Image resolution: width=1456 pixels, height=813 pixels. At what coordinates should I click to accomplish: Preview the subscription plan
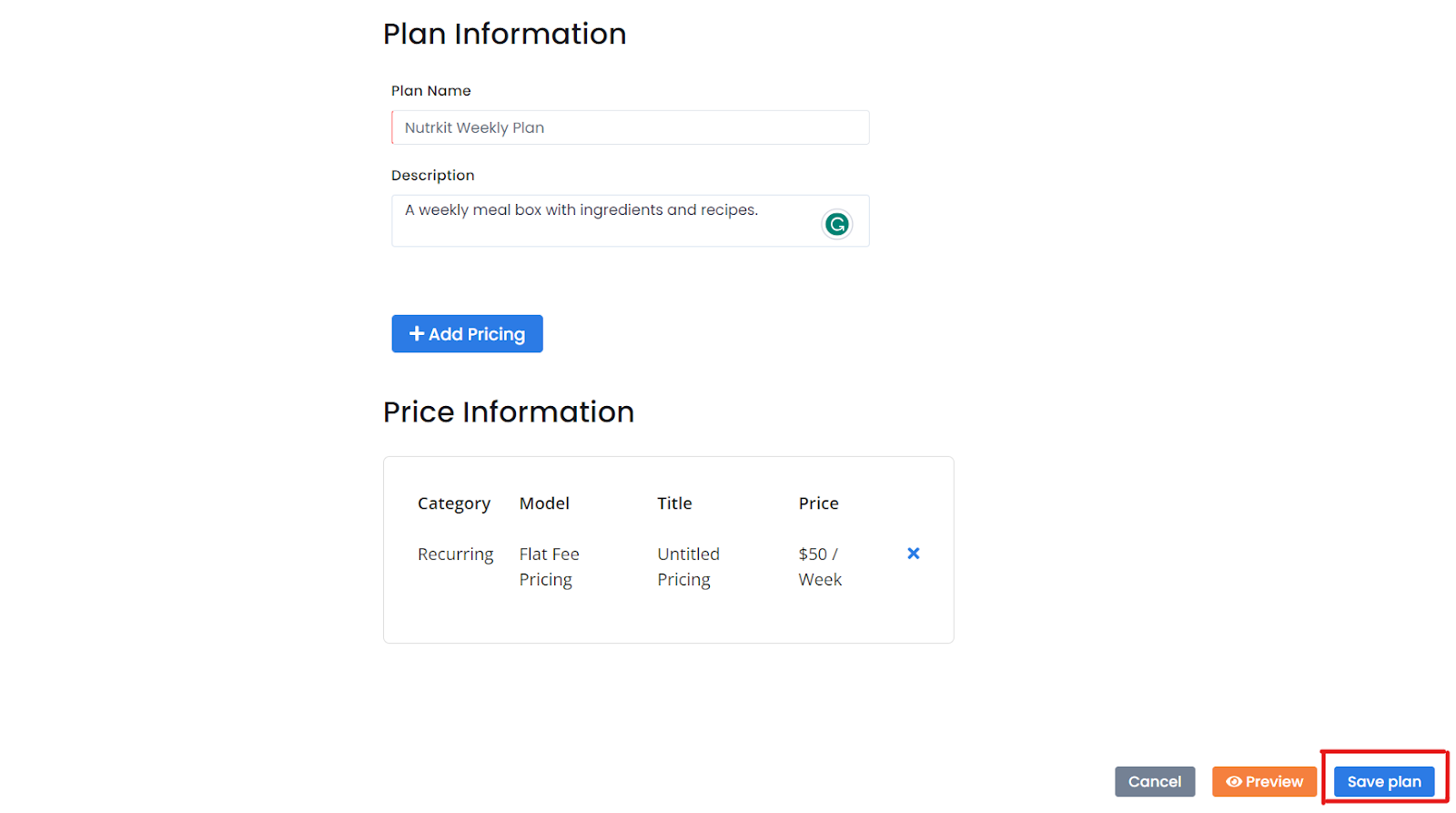pyautogui.click(x=1264, y=781)
